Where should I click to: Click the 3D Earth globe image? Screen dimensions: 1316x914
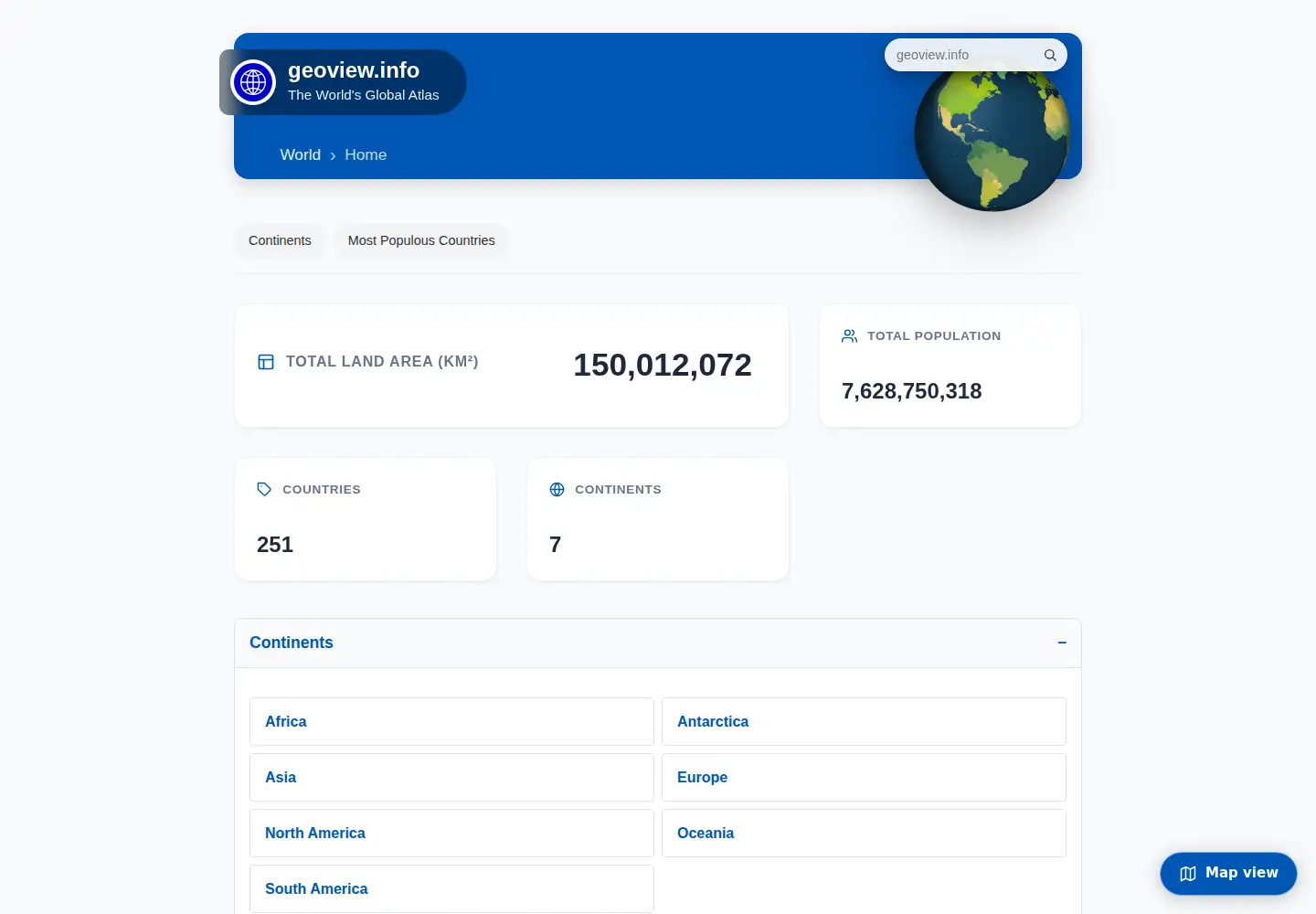coord(992,135)
